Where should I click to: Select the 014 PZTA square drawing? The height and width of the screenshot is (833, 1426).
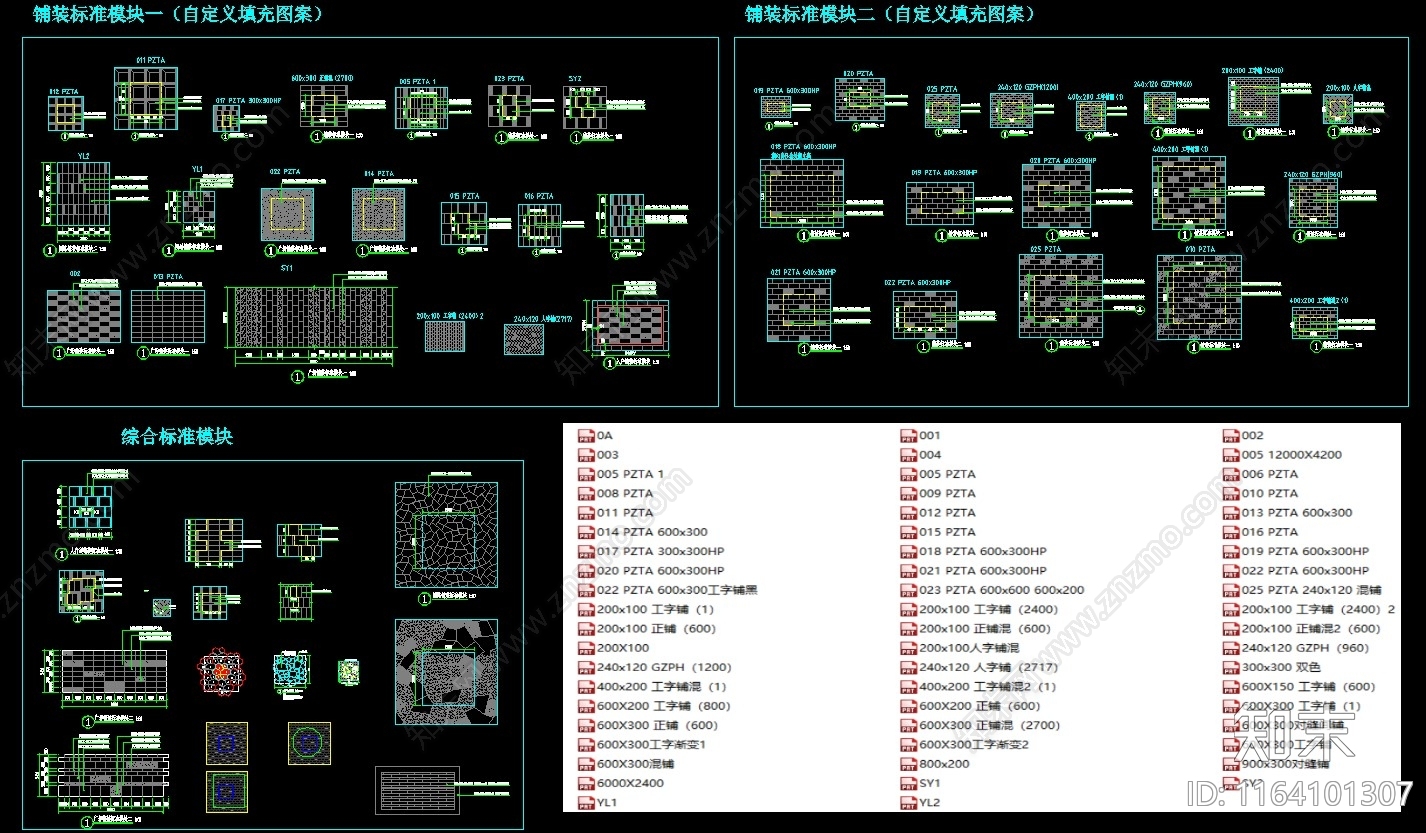(x=377, y=214)
